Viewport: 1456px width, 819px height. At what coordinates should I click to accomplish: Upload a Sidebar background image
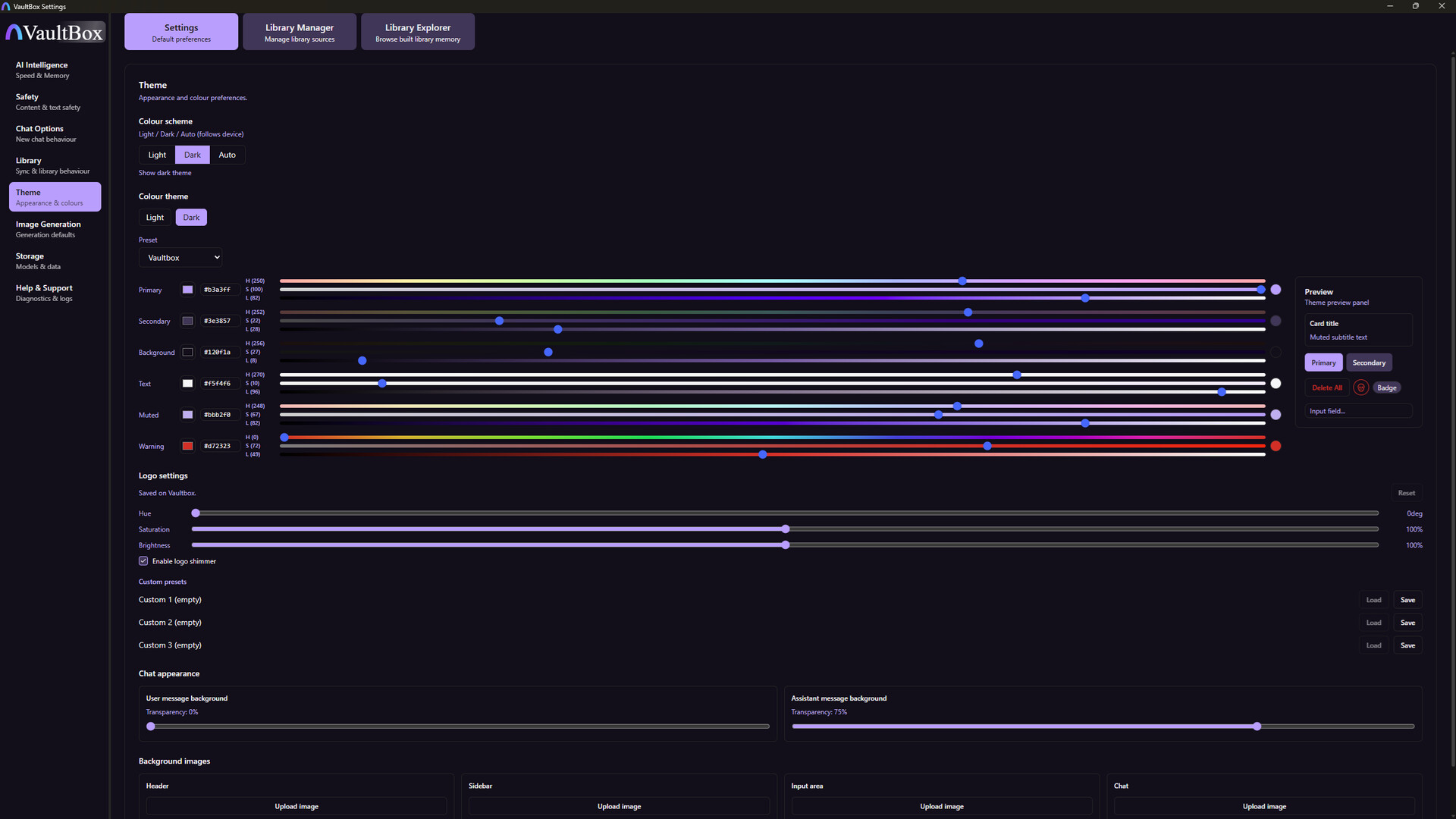point(619,806)
